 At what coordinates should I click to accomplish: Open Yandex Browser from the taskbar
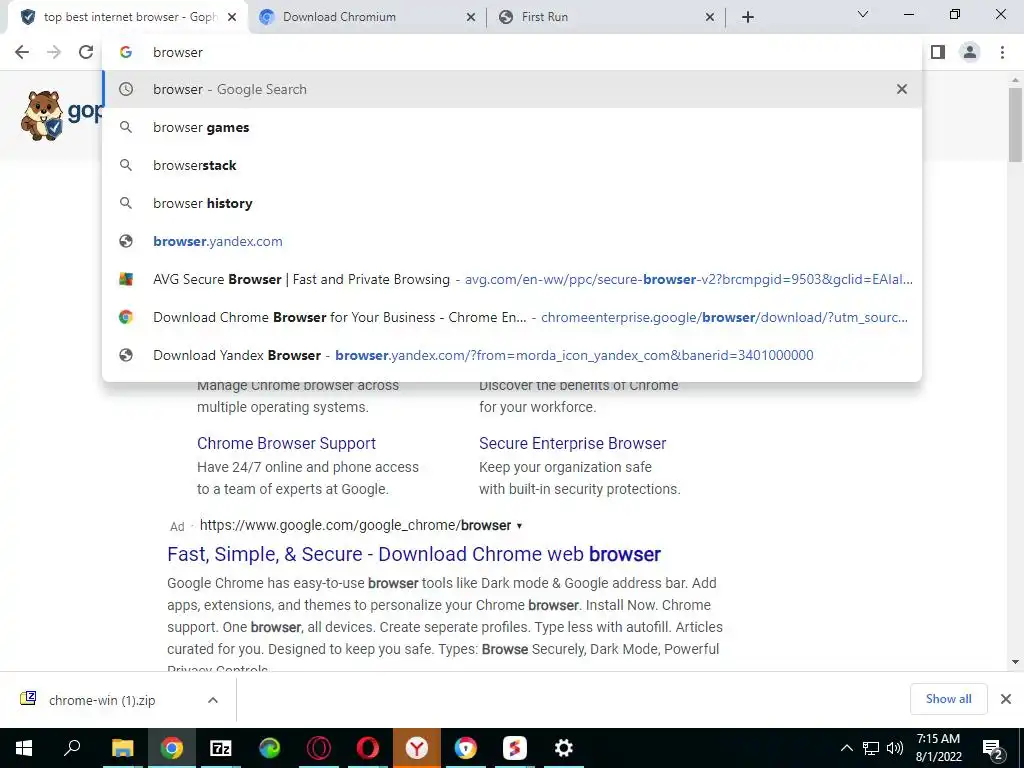[x=417, y=748]
